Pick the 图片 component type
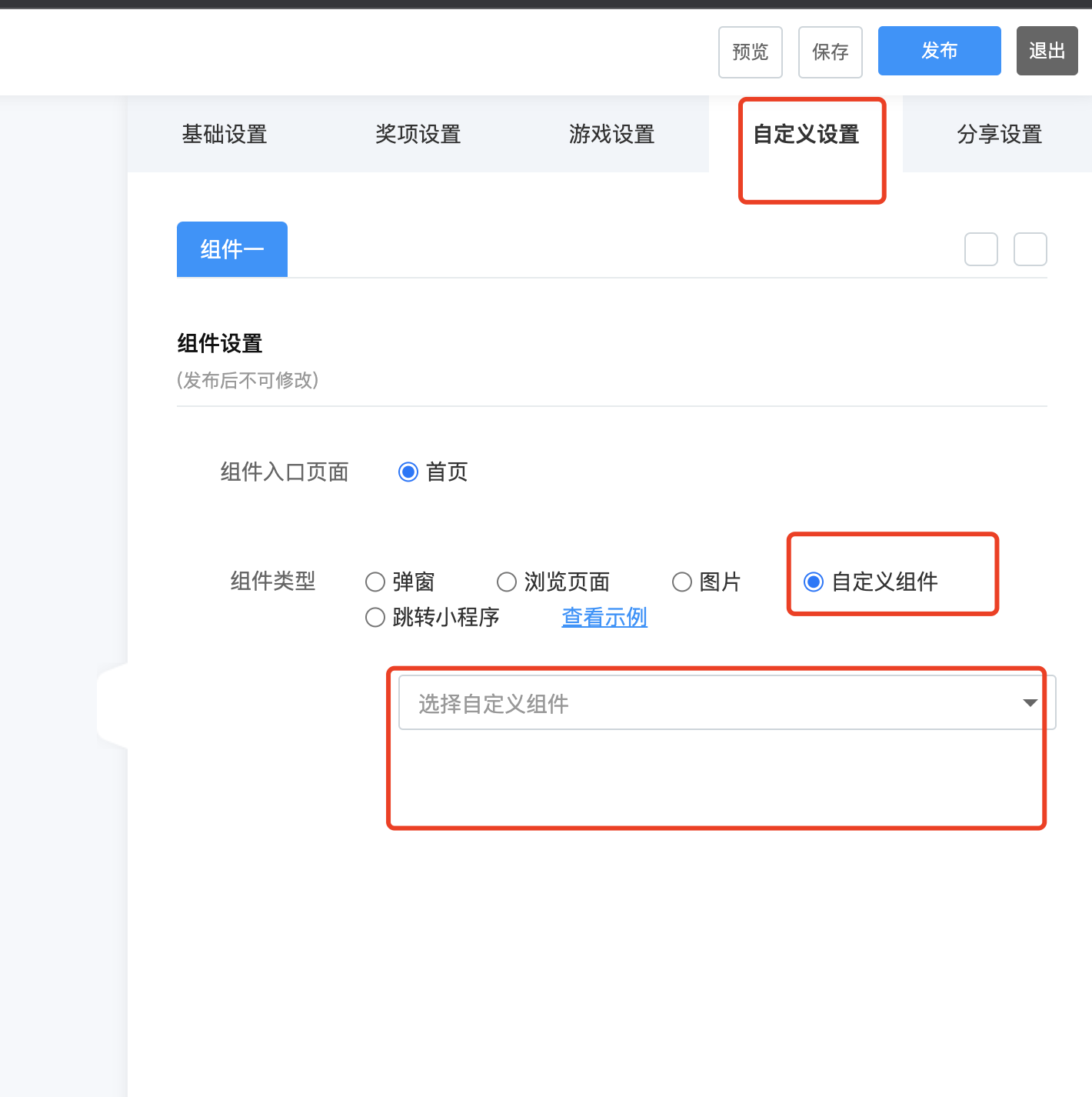The width and height of the screenshot is (1092, 1097). click(682, 582)
